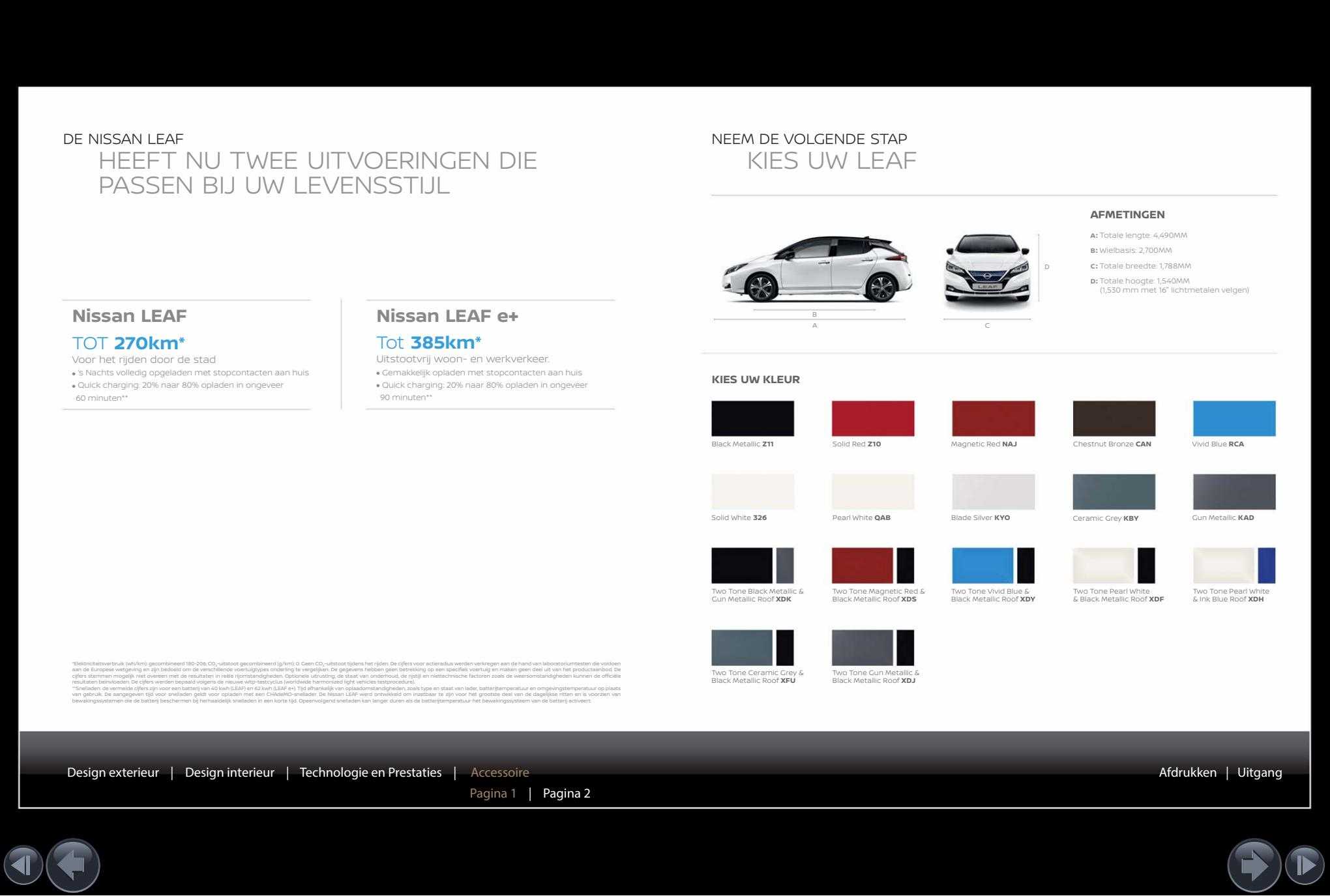
Task: Click the AFMETINGEN heading
Action: click(1127, 214)
